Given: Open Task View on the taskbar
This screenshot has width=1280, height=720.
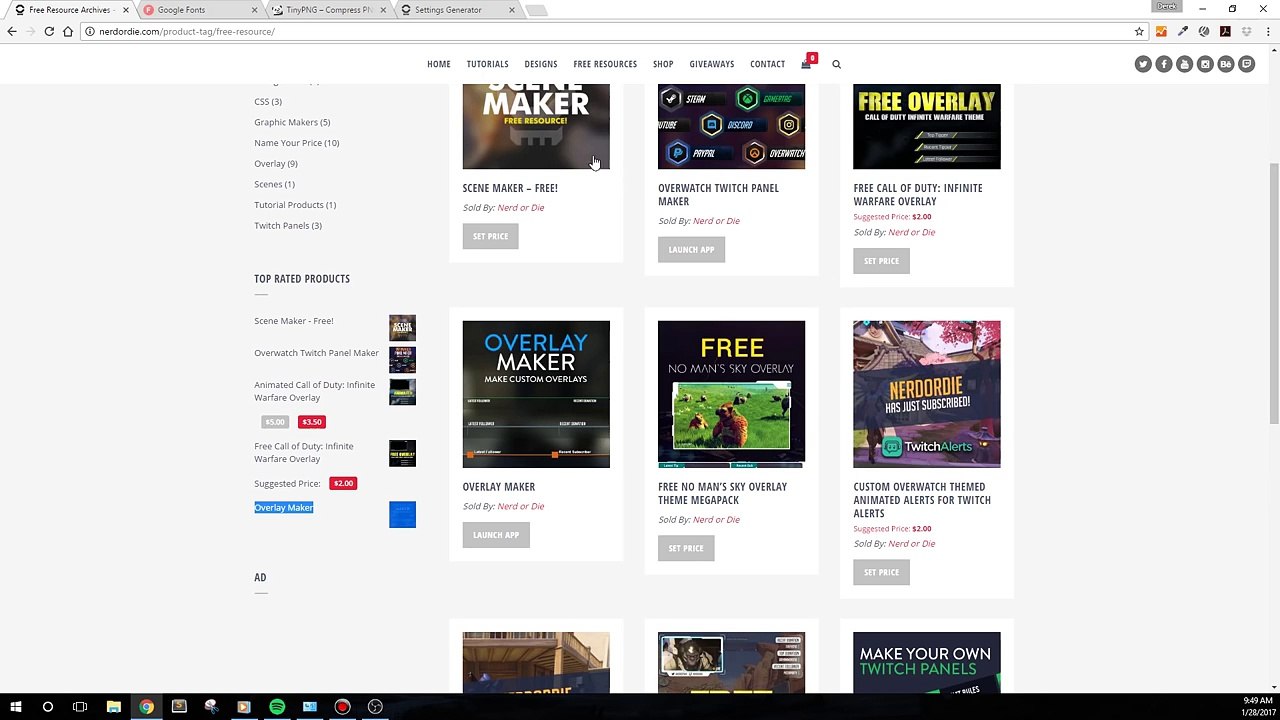Looking at the screenshot, I should pyautogui.click(x=80, y=707).
